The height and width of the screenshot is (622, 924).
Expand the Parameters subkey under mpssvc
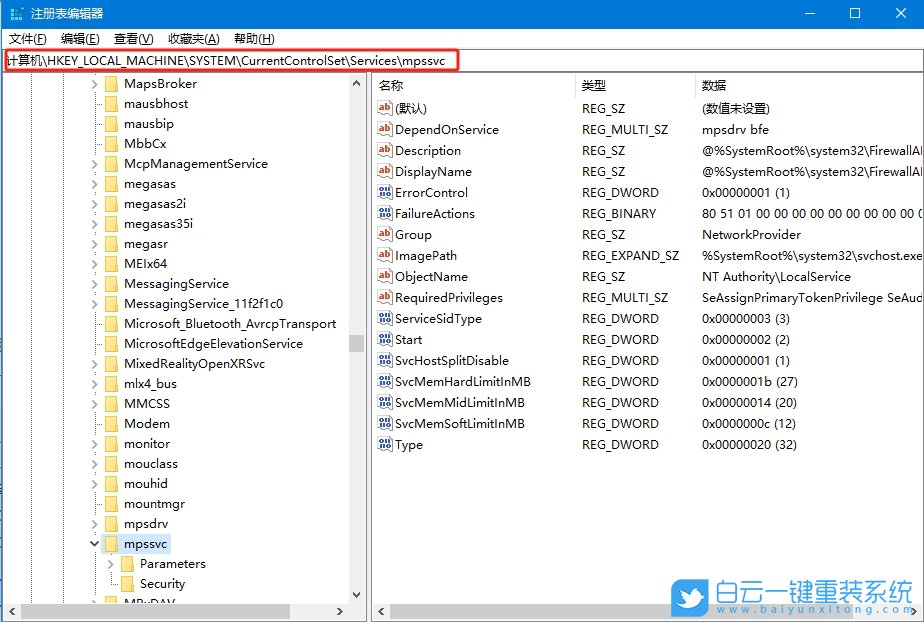click(113, 563)
